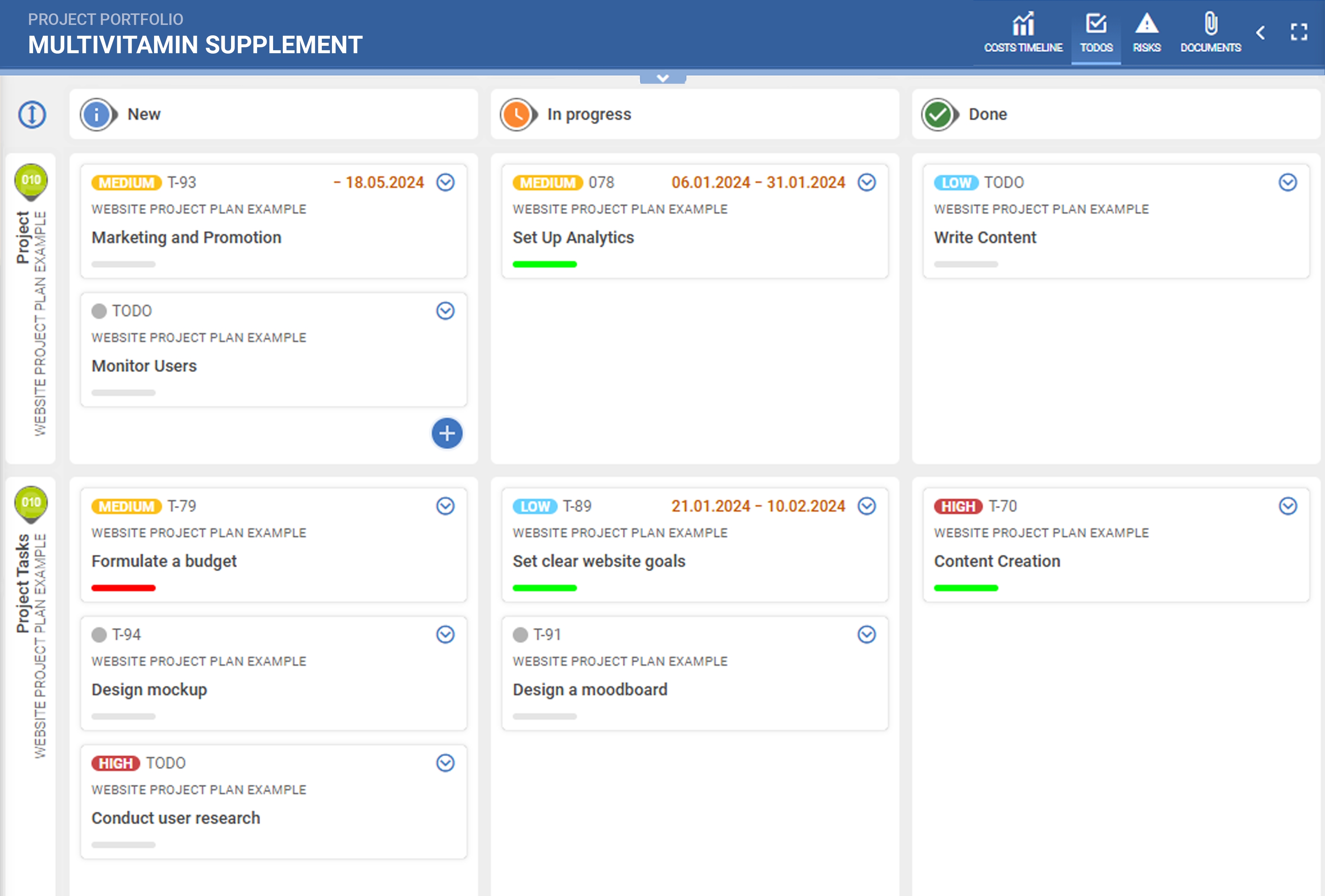Click the fullscreen expand icon
This screenshot has width=1325, height=896.
(x=1299, y=32)
